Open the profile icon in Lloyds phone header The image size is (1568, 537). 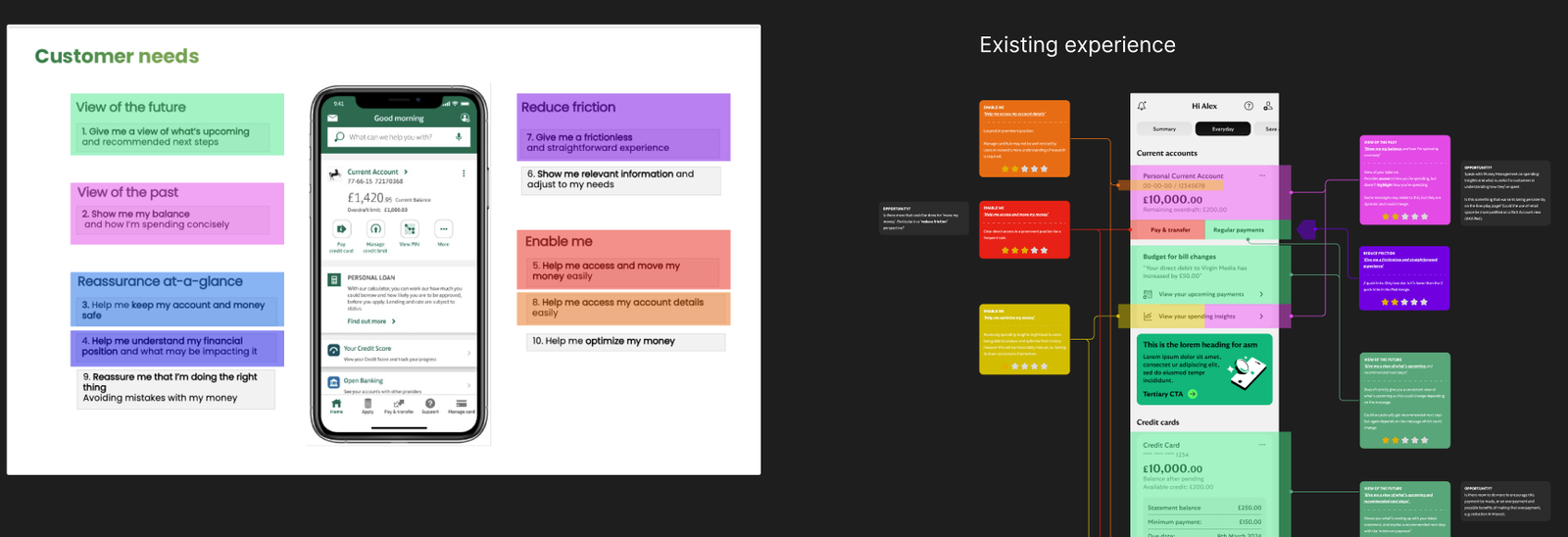pos(467,118)
